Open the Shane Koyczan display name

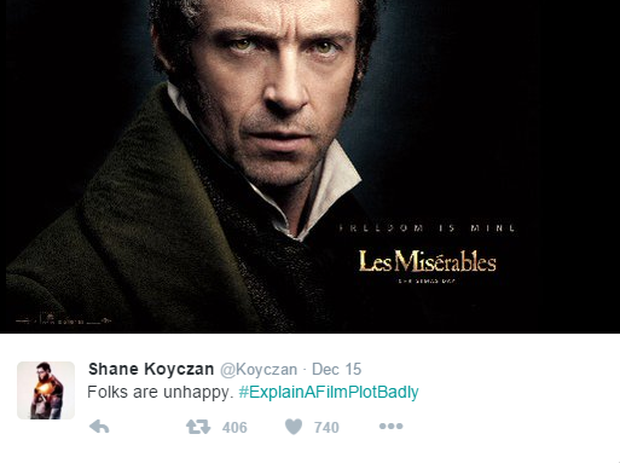pyautogui.click(x=151, y=369)
